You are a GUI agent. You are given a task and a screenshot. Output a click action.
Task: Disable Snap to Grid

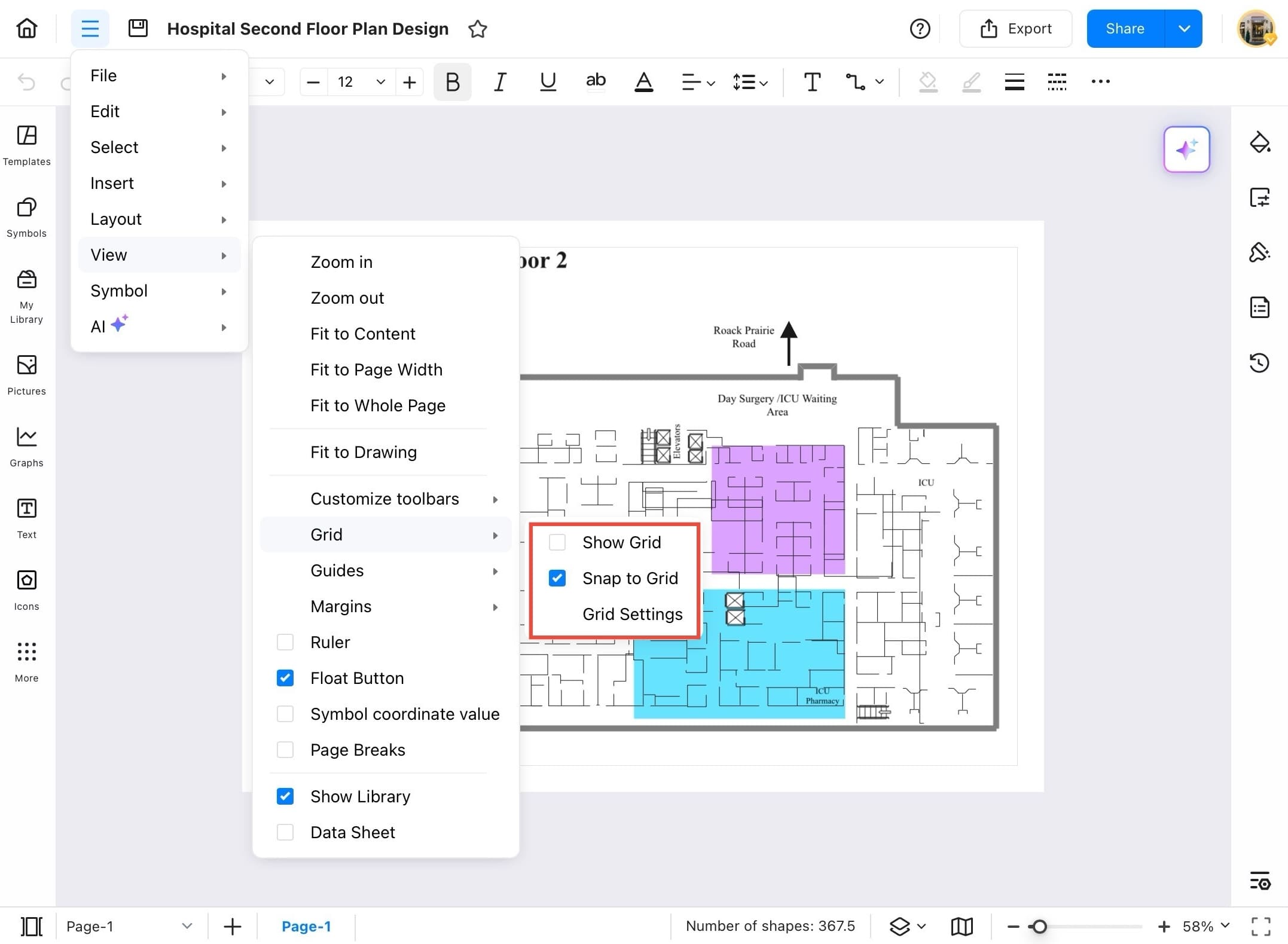[557, 578]
